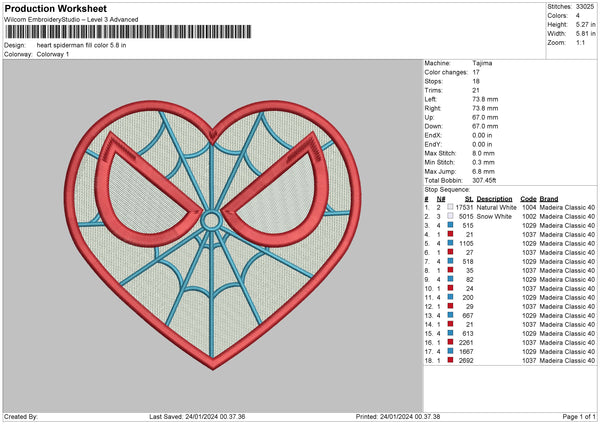The image size is (600, 424).
Task: Select 'Wilcom EmbroideryStudio – Level 3 Advanced' text
Action: pyautogui.click(x=71, y=20)
